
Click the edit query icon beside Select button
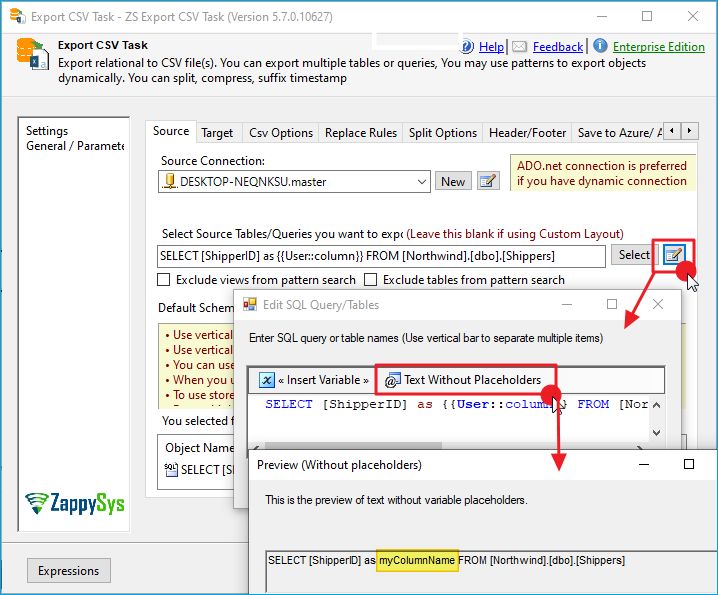click(x=674, y=255)
